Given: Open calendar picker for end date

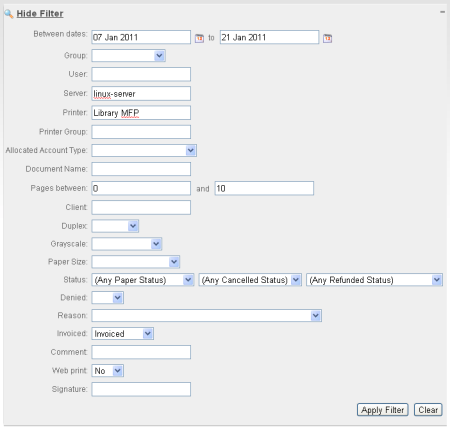Looking at the screenshot, I should pos(327,38).
